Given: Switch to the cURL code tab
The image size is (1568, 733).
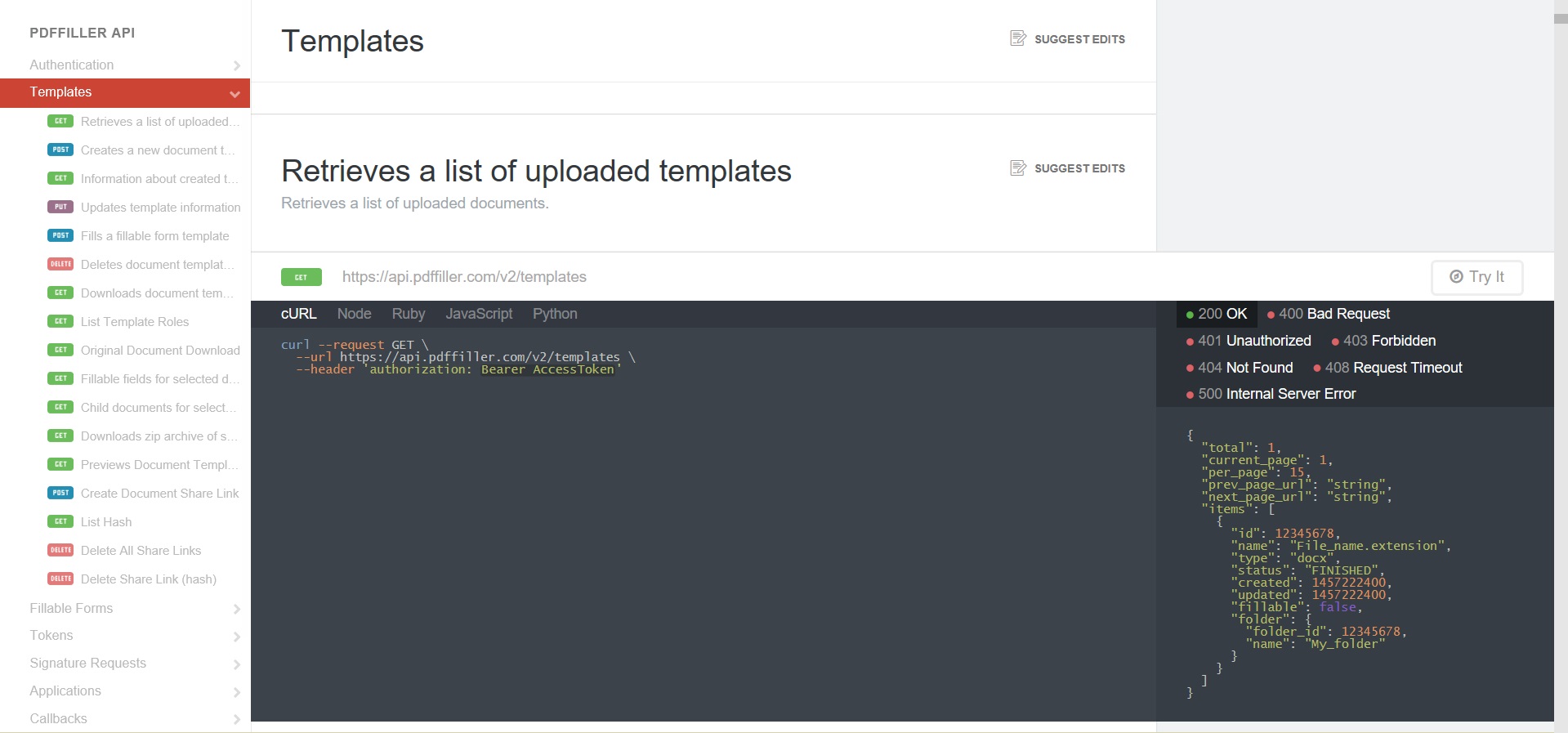Looking at the screenshot, I should pyautogui.click(x=299, y=314).
